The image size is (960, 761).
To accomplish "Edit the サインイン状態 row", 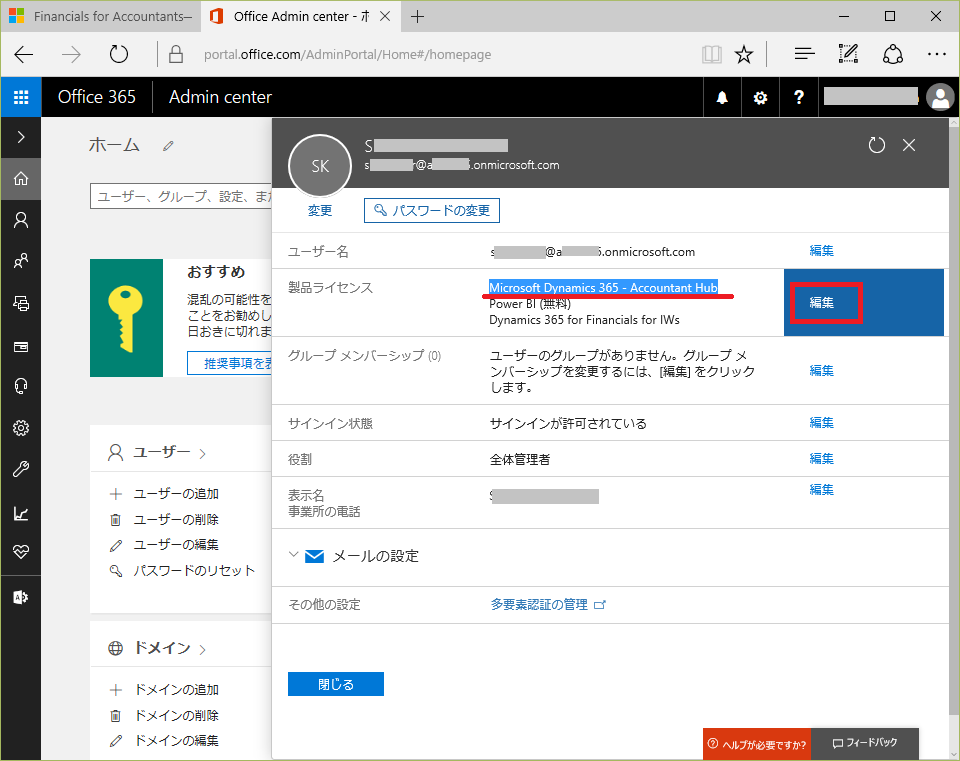I will pyautogui.click(x=822, y=422).
